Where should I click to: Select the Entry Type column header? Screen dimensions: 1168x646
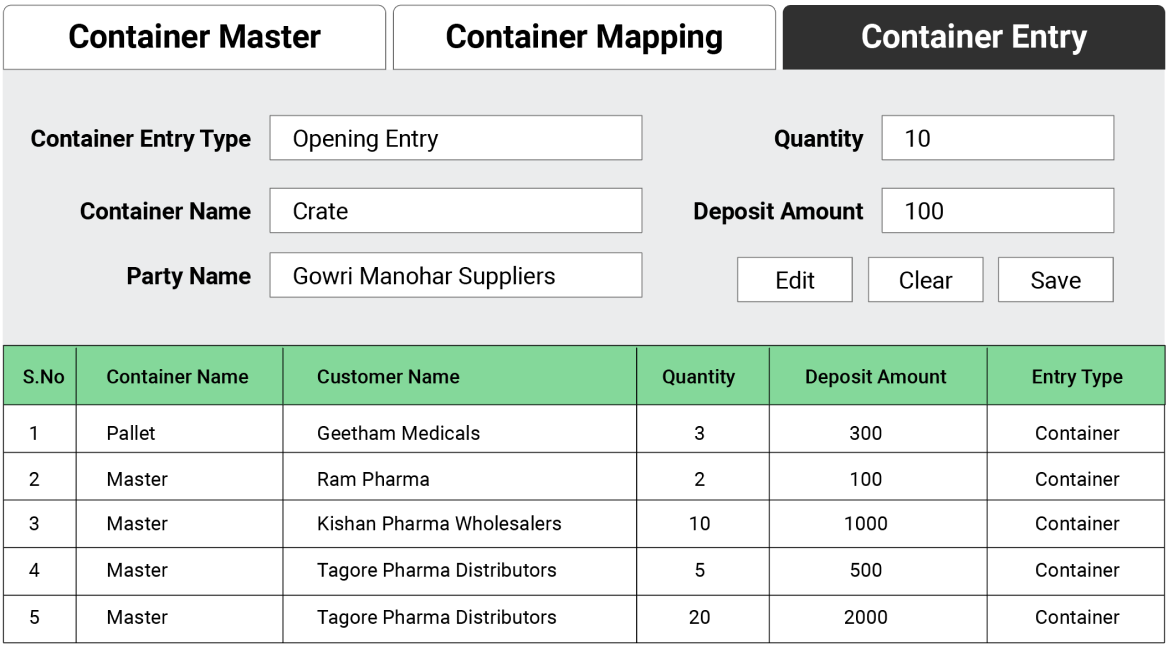(1076, 376)
